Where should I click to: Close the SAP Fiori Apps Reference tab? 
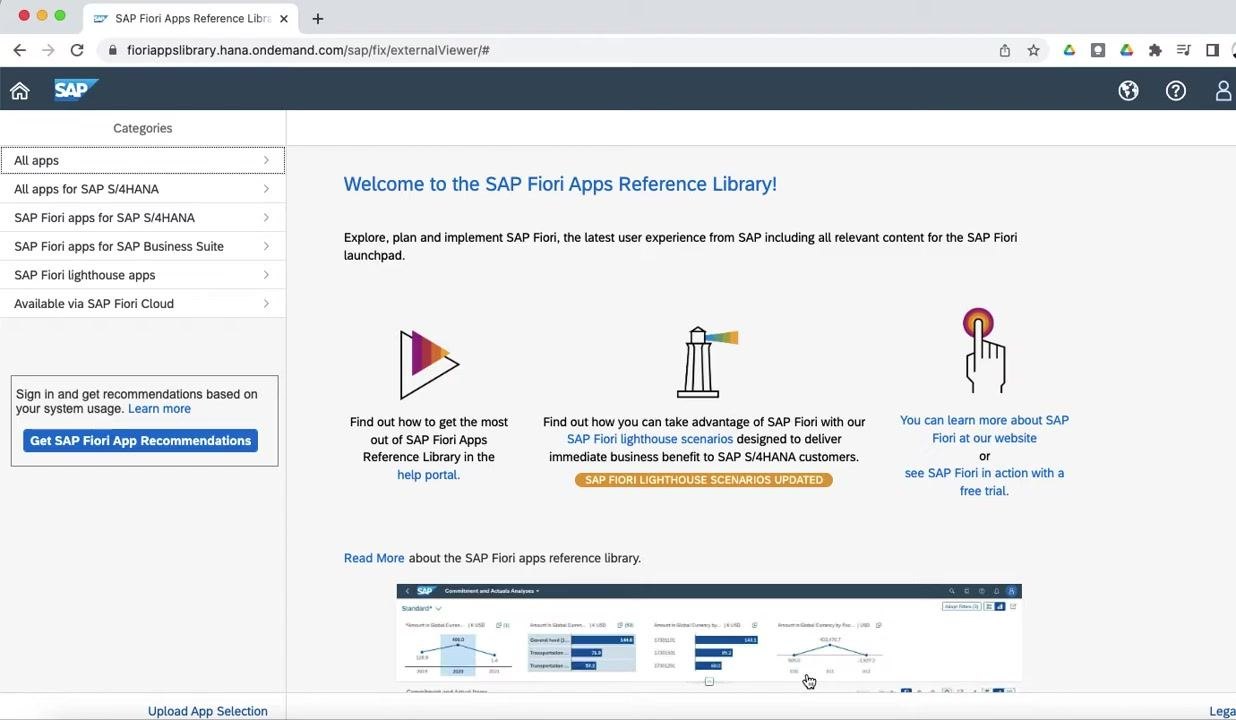tap(283, 18)
